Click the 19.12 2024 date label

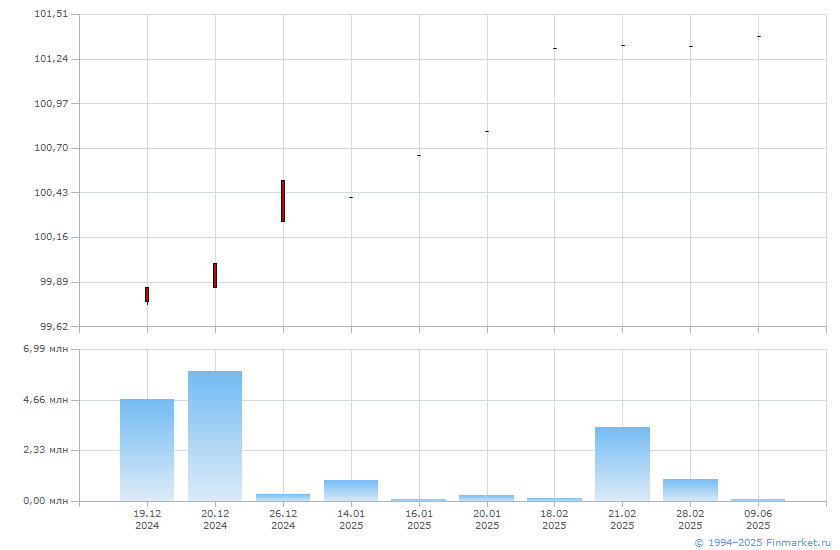tap(147, 519)
